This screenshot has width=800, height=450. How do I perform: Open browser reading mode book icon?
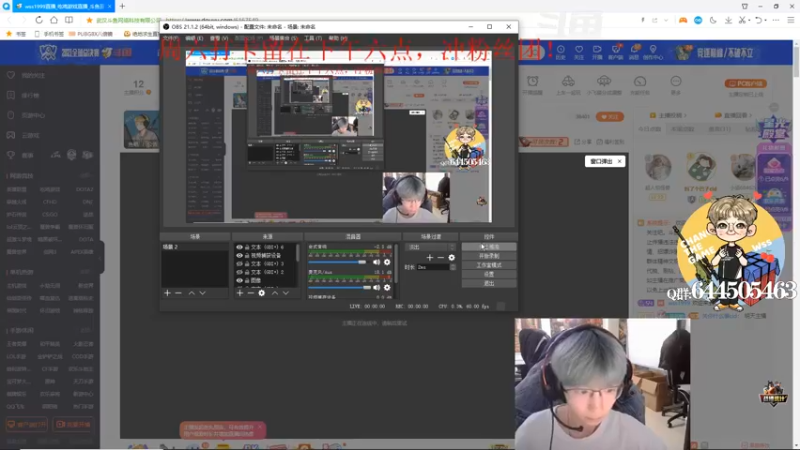pos(69,20)
